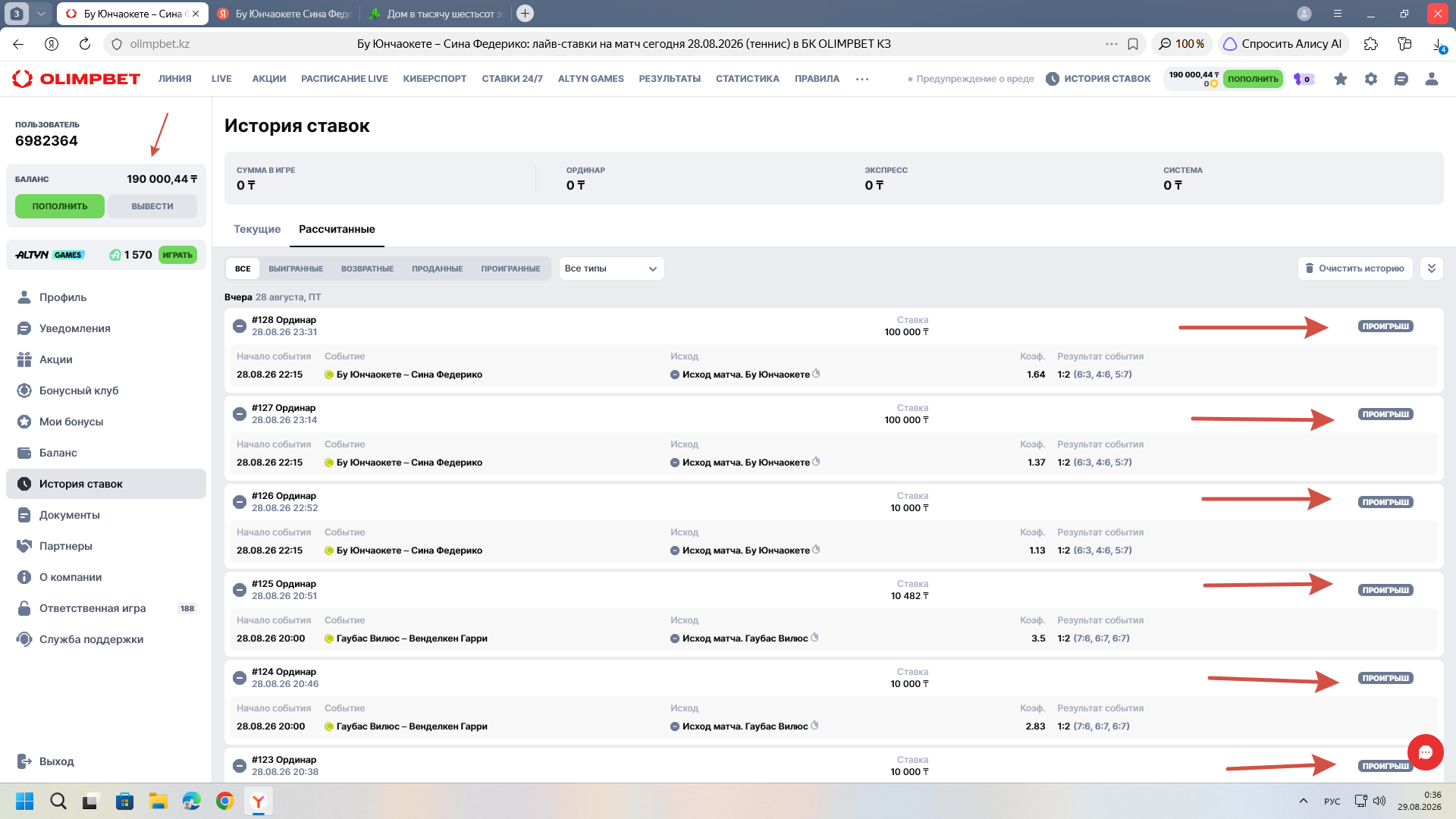The image size is (1456, 819).
Task: Open the 'LIVE' menu item
Action: click(x=221, y=79)
